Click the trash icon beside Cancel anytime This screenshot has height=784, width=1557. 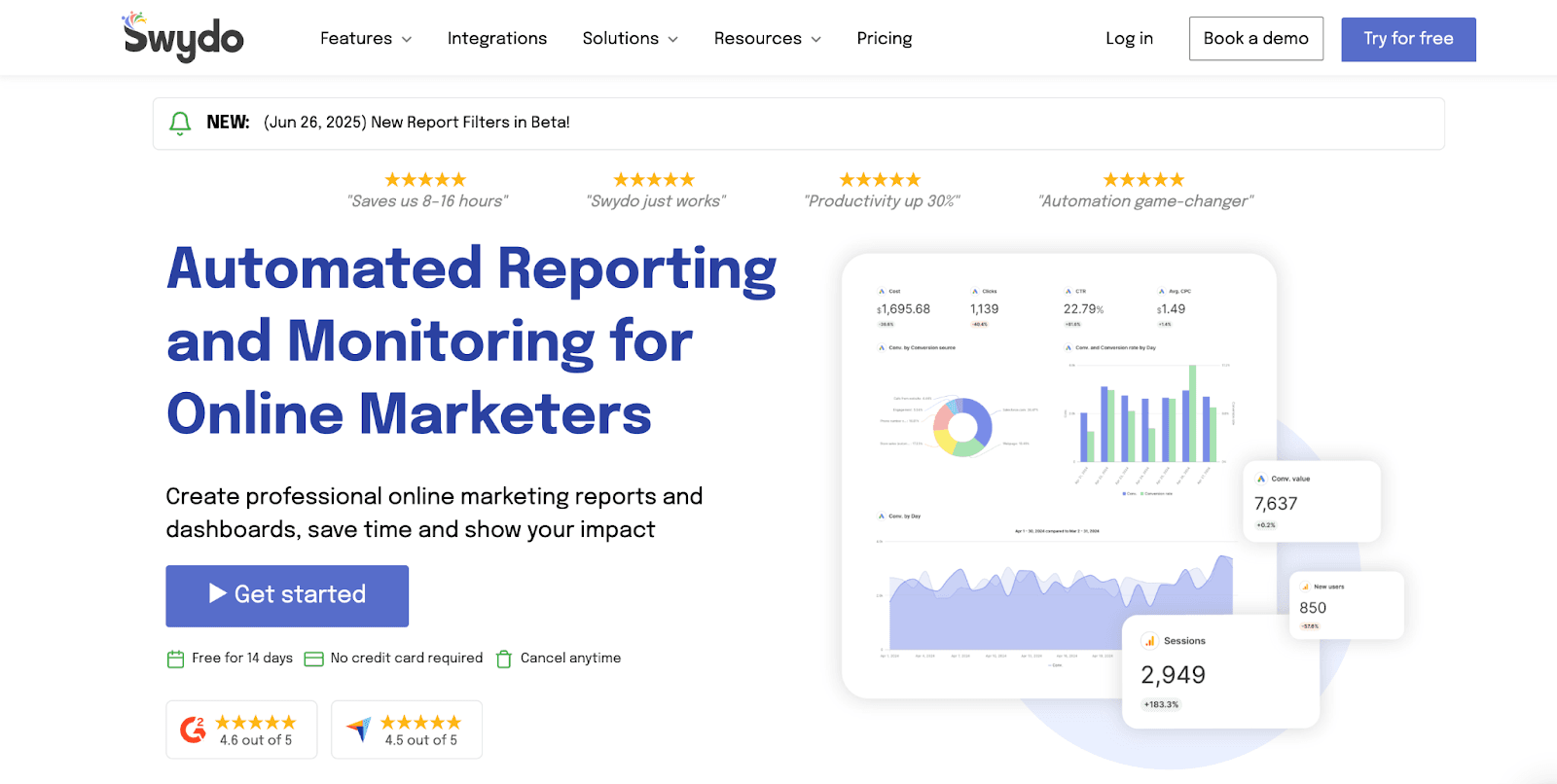coord(504,659)
